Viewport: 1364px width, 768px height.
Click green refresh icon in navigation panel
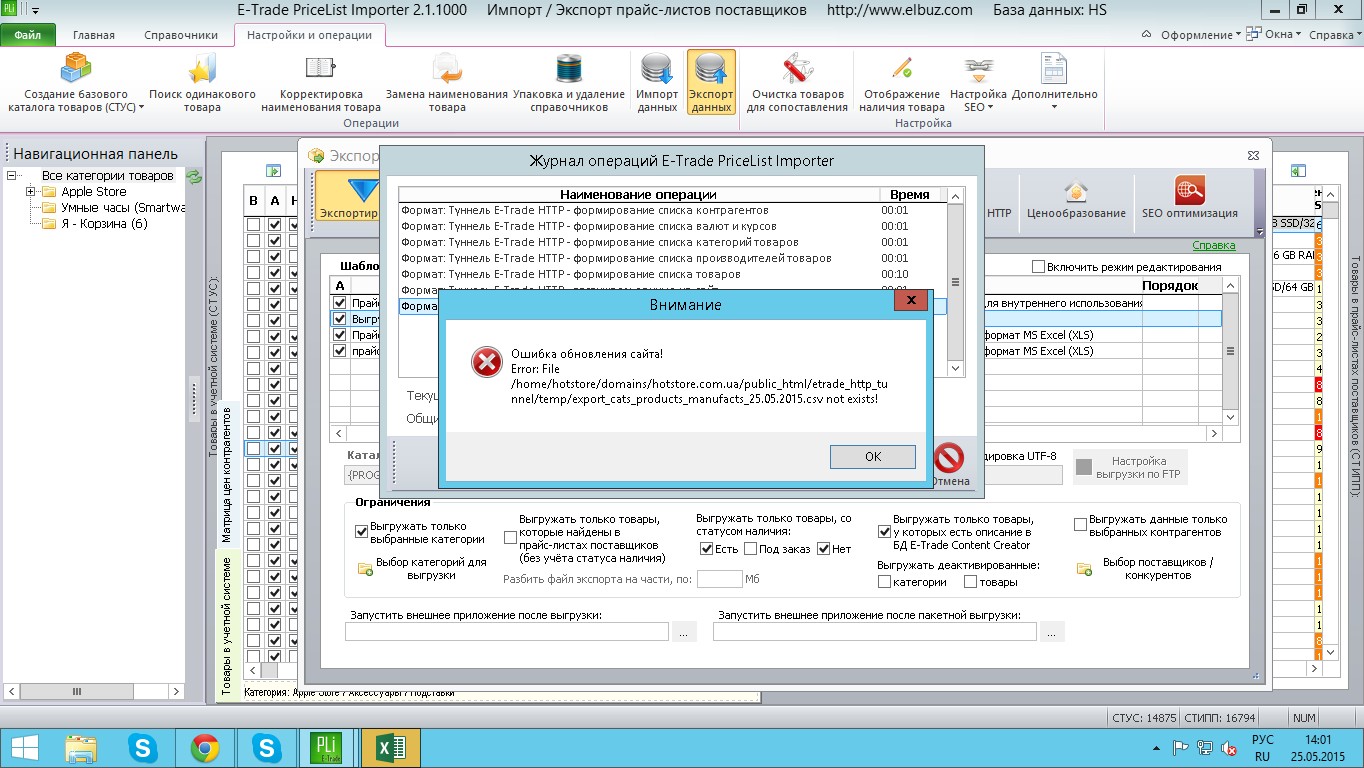point(194,176)
